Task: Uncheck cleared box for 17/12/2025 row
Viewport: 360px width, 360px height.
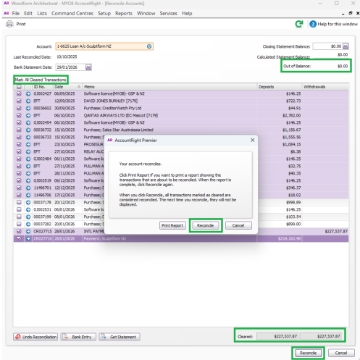Action: (x=19, y=195)
